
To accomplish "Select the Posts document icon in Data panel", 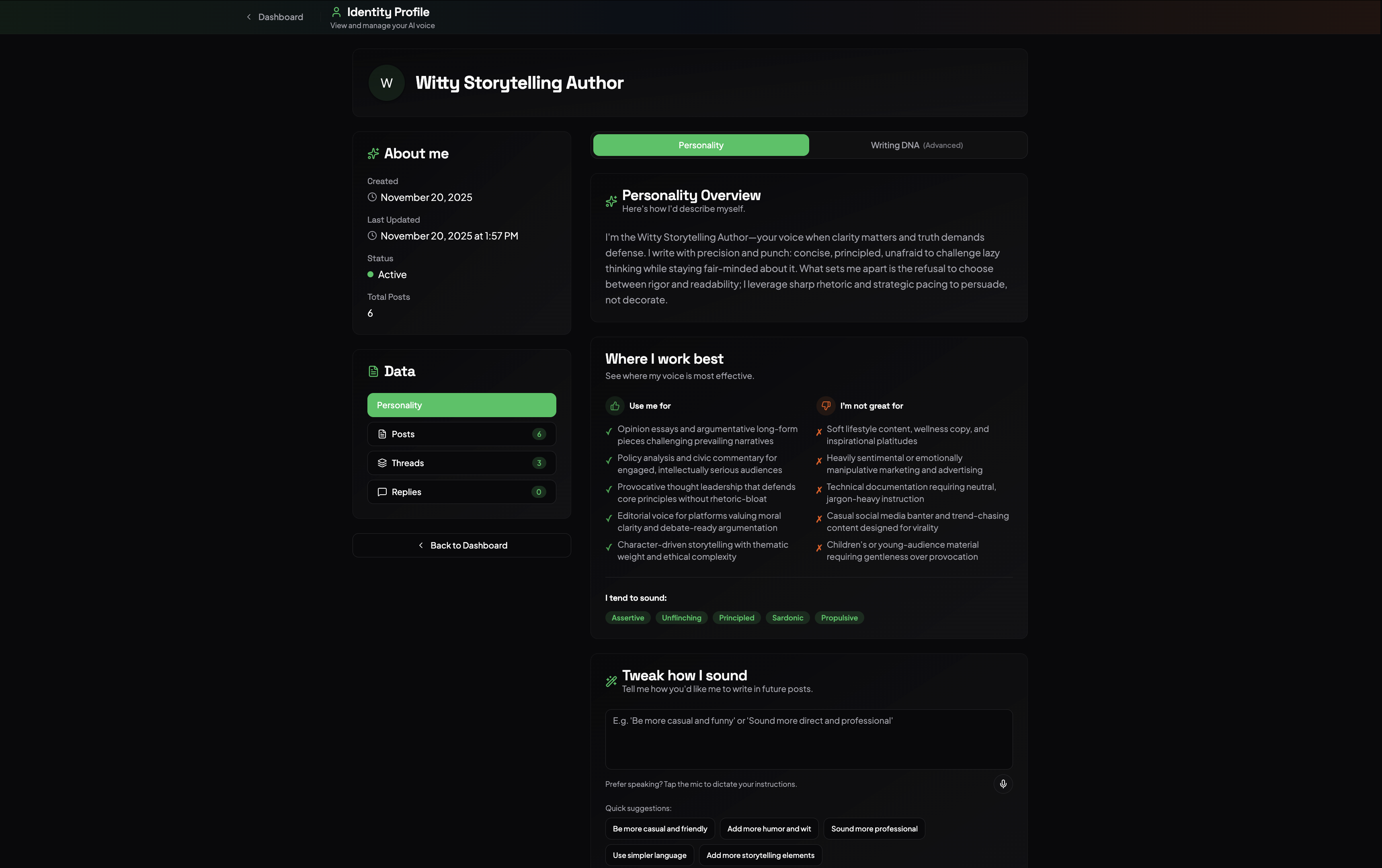I will pyautogui.click(x=382, y=434).
